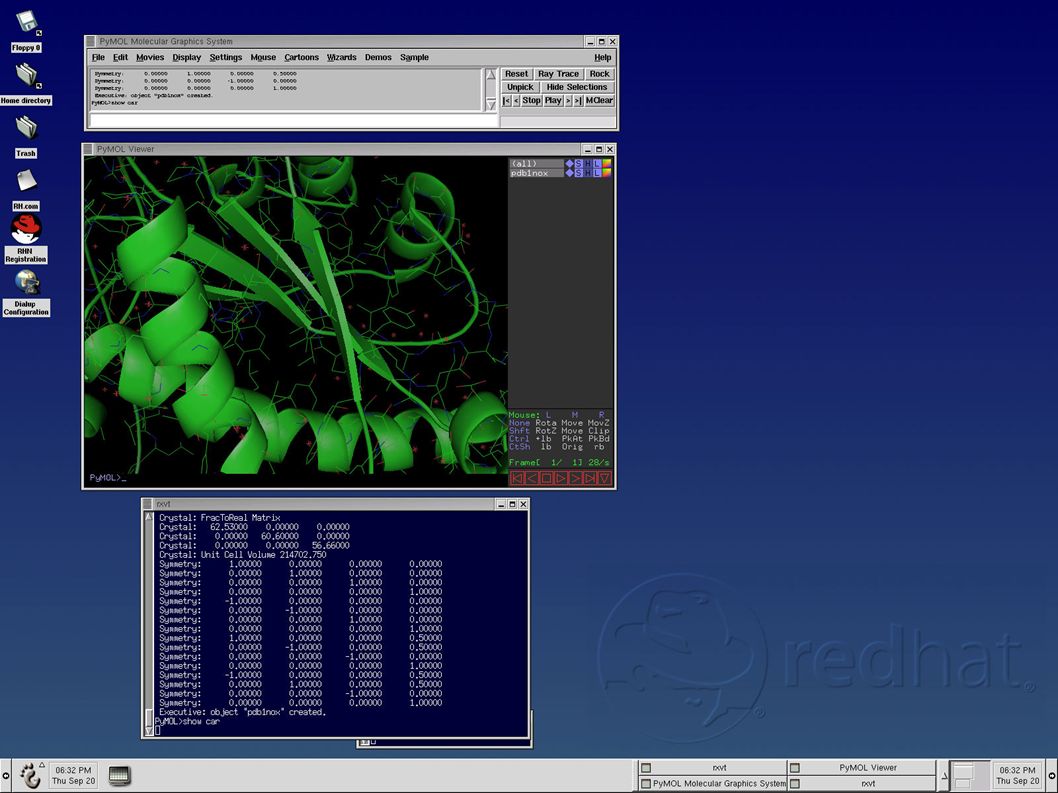The width and height of the screenshot is (1058, 793).
Task: Click the Play button
Action: point(553,101)
